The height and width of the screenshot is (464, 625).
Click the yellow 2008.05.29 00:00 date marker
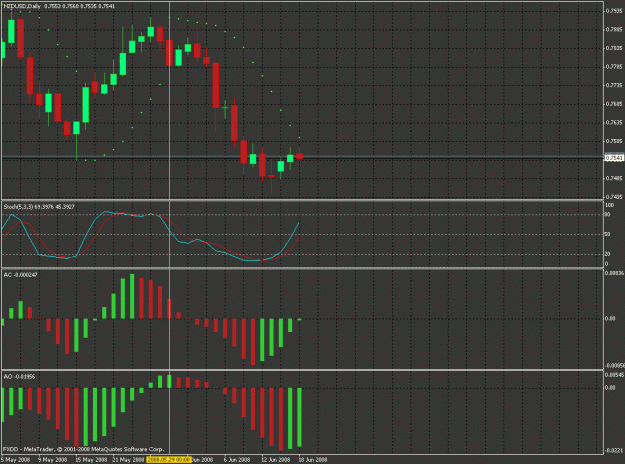(x=169, y=460)
